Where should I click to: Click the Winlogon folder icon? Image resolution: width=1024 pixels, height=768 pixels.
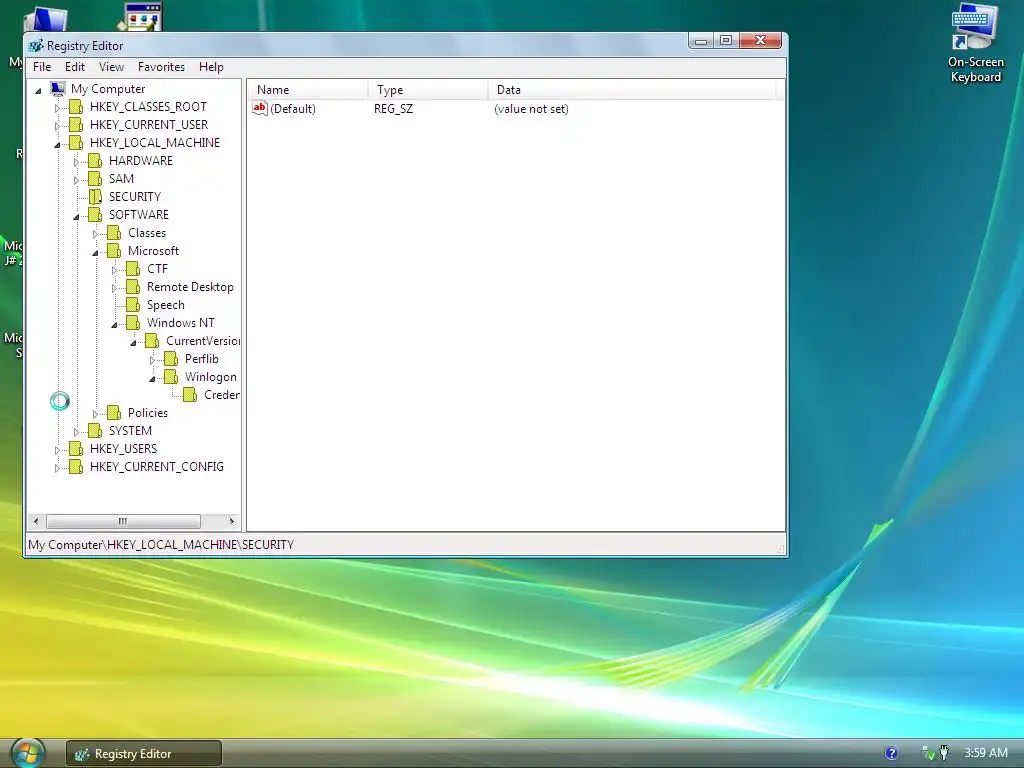(x=170, y=376)
